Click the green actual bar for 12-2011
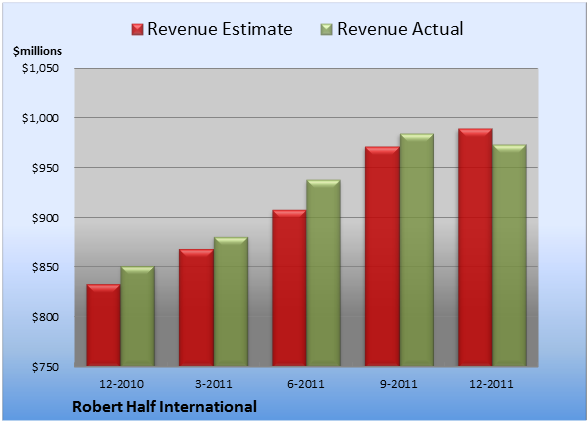 pos(509,255)
